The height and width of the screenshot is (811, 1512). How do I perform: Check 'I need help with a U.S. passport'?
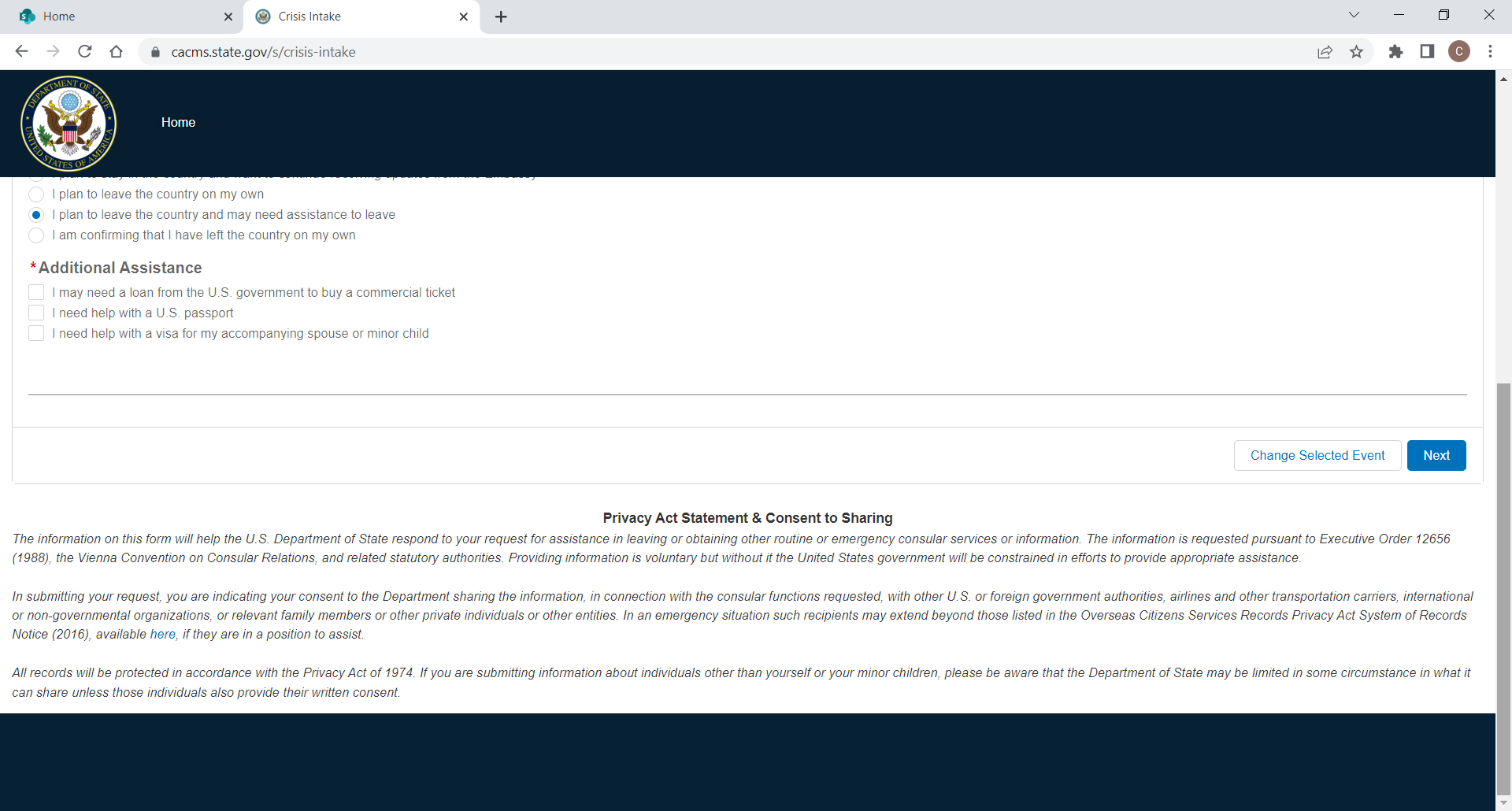36,313
